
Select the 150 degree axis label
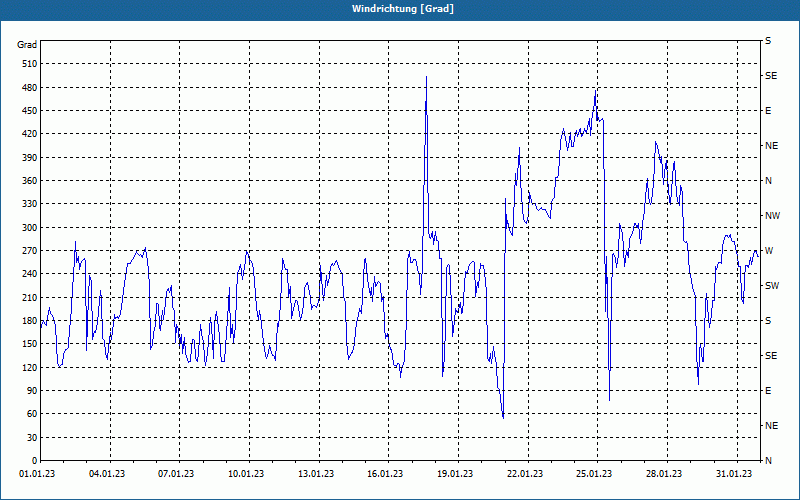[30, 344]
